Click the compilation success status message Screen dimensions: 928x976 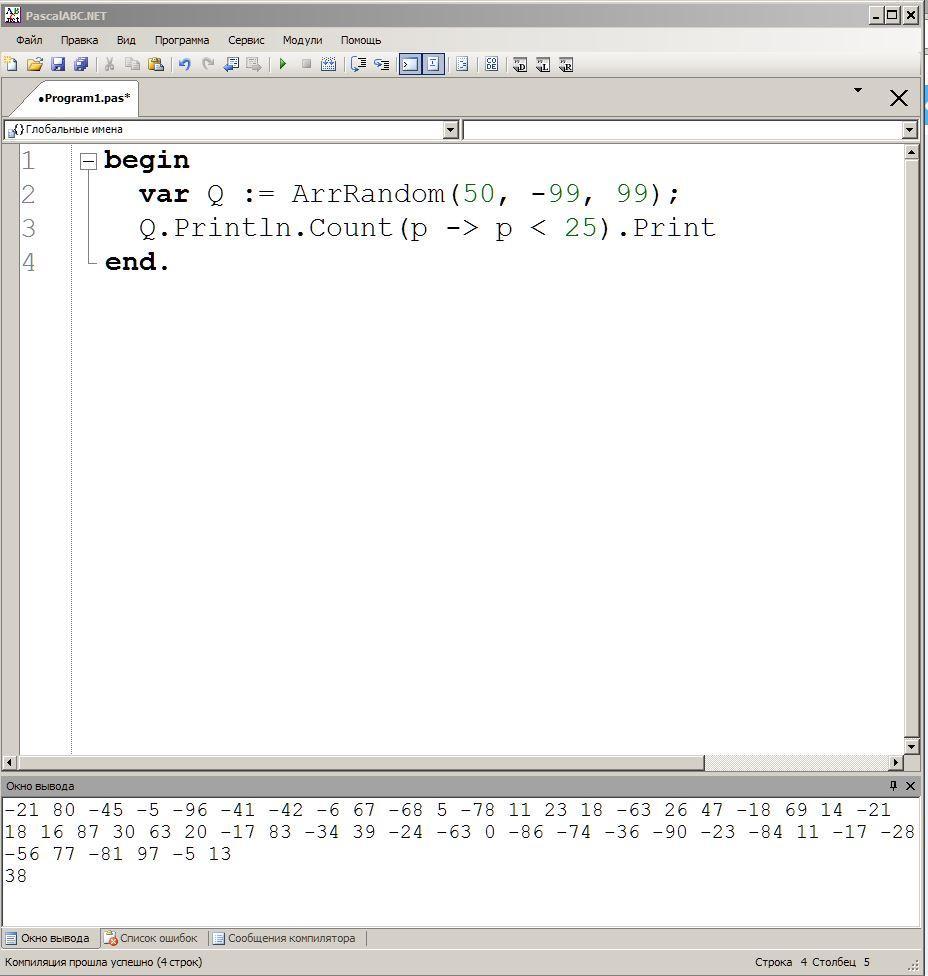pos(103,962)
